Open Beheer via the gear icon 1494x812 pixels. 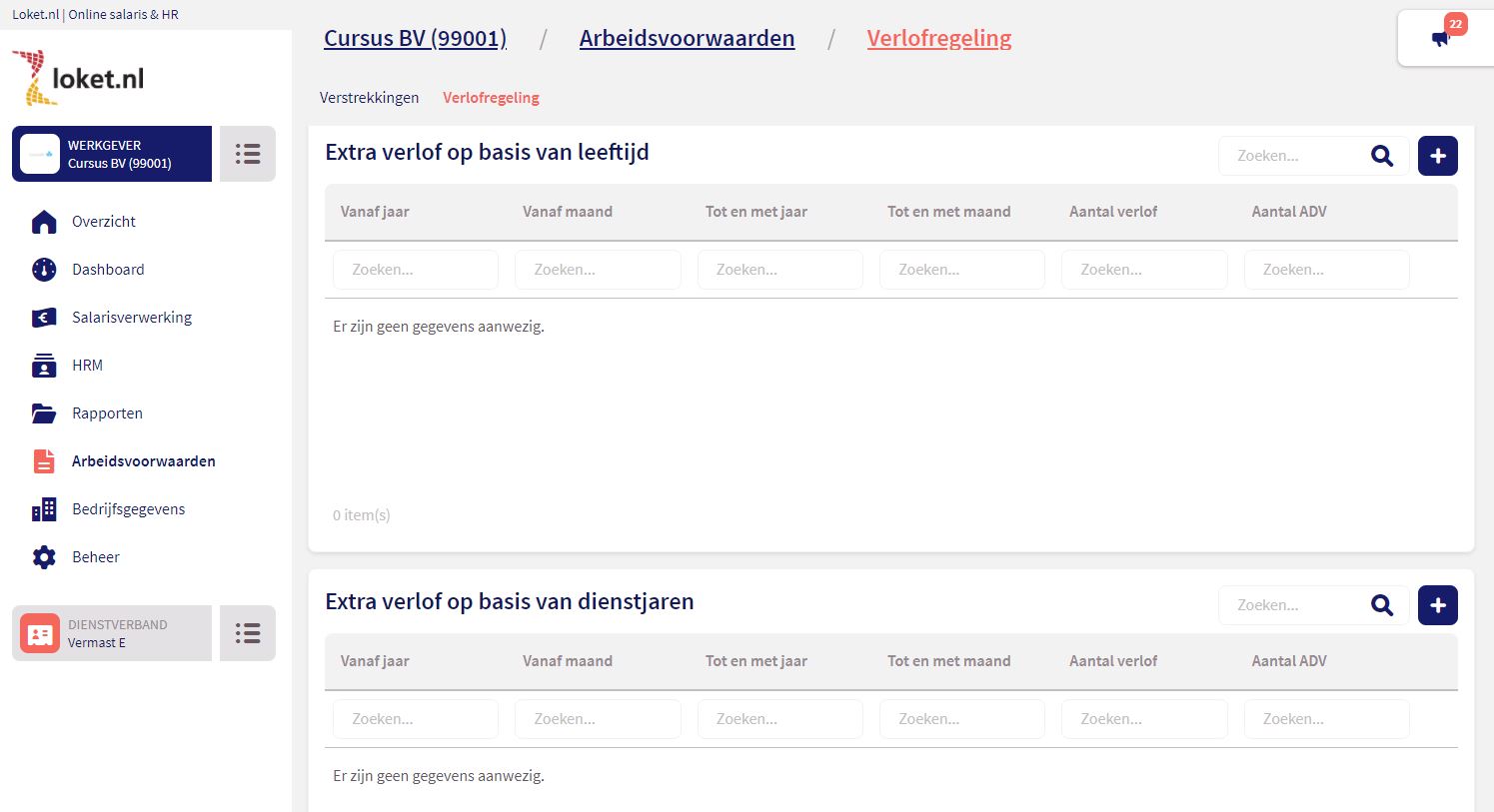pyautogui.click(x=44, y=557)
